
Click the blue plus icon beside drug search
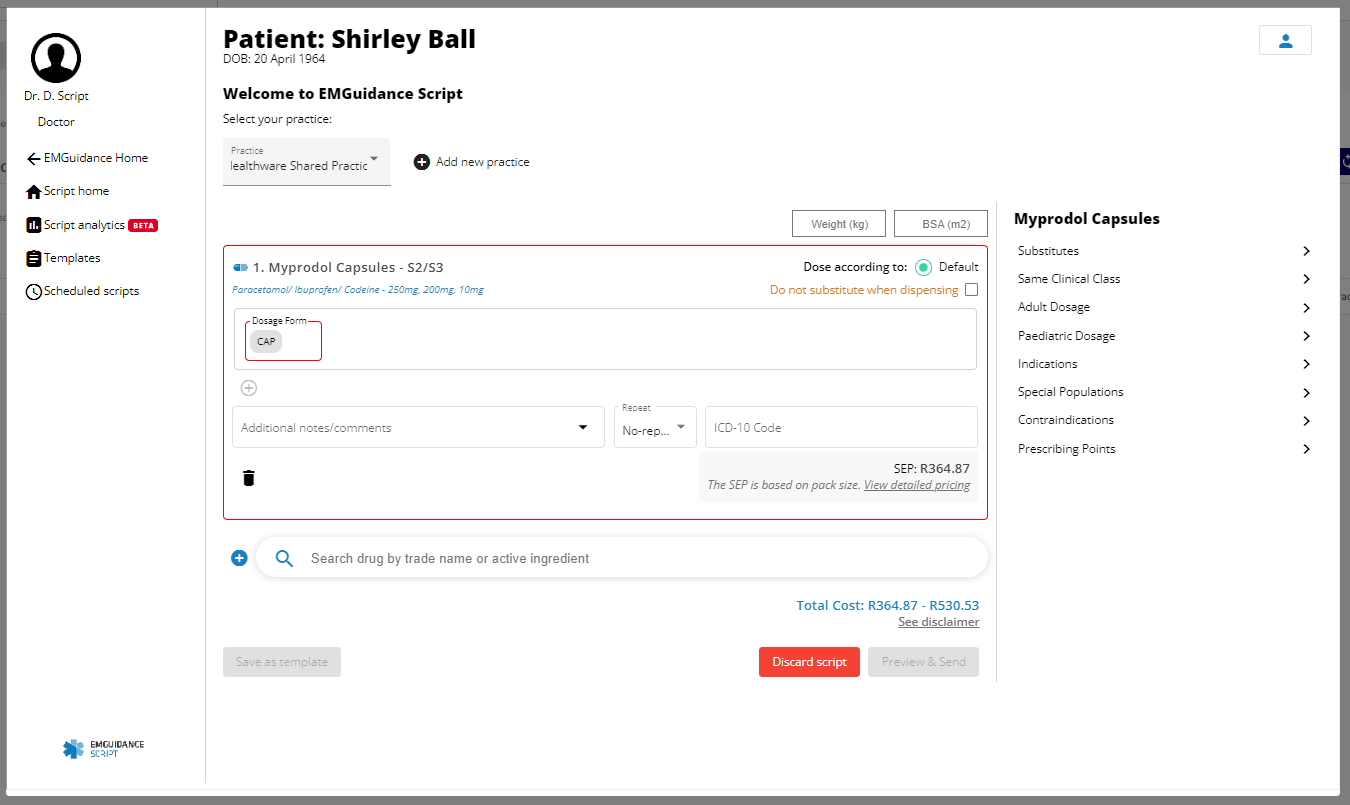point(239,558)
